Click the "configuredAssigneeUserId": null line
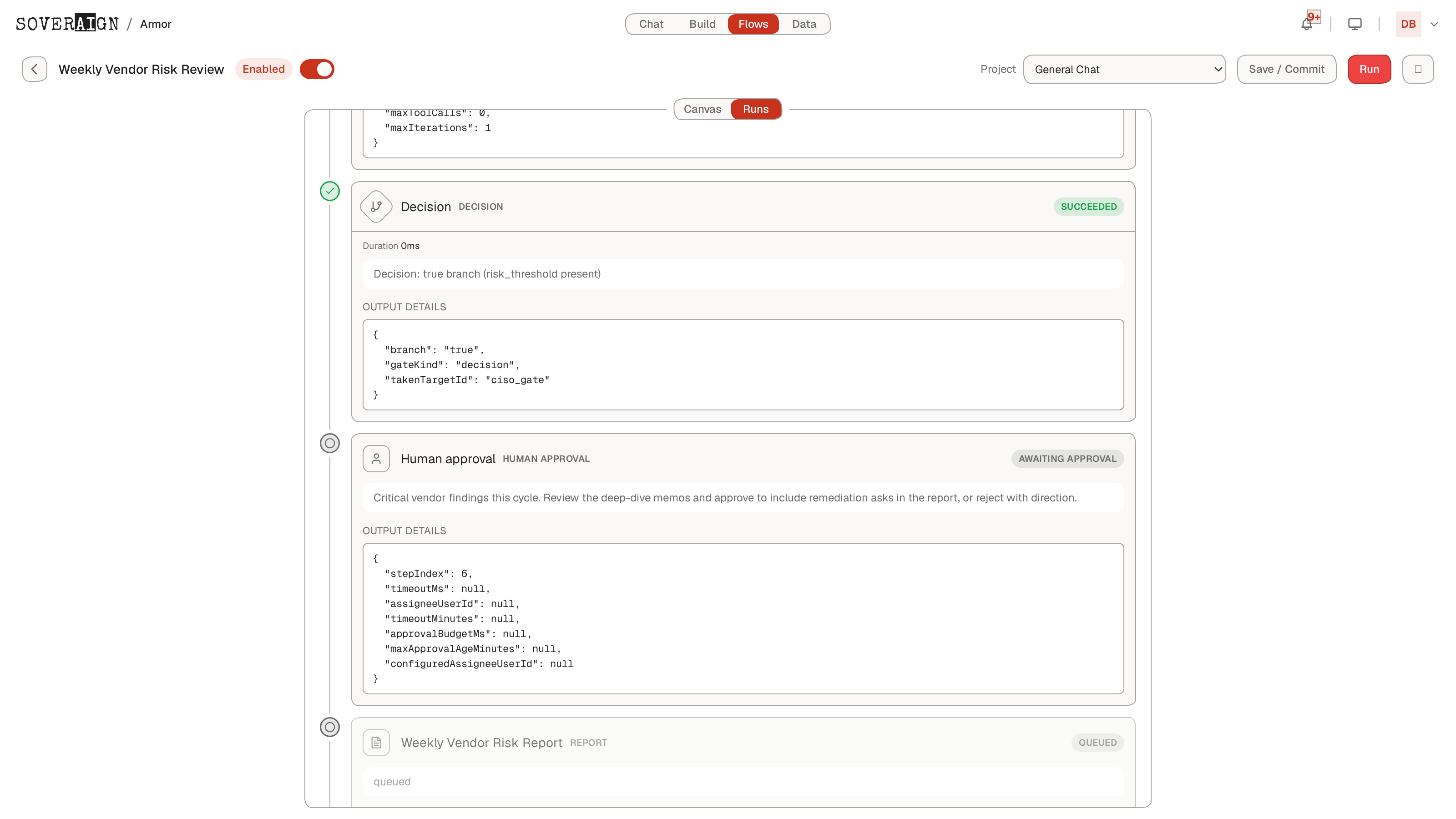Viewport: 1456px width, 819px height. pyautogui.click(x=479, y=664)
